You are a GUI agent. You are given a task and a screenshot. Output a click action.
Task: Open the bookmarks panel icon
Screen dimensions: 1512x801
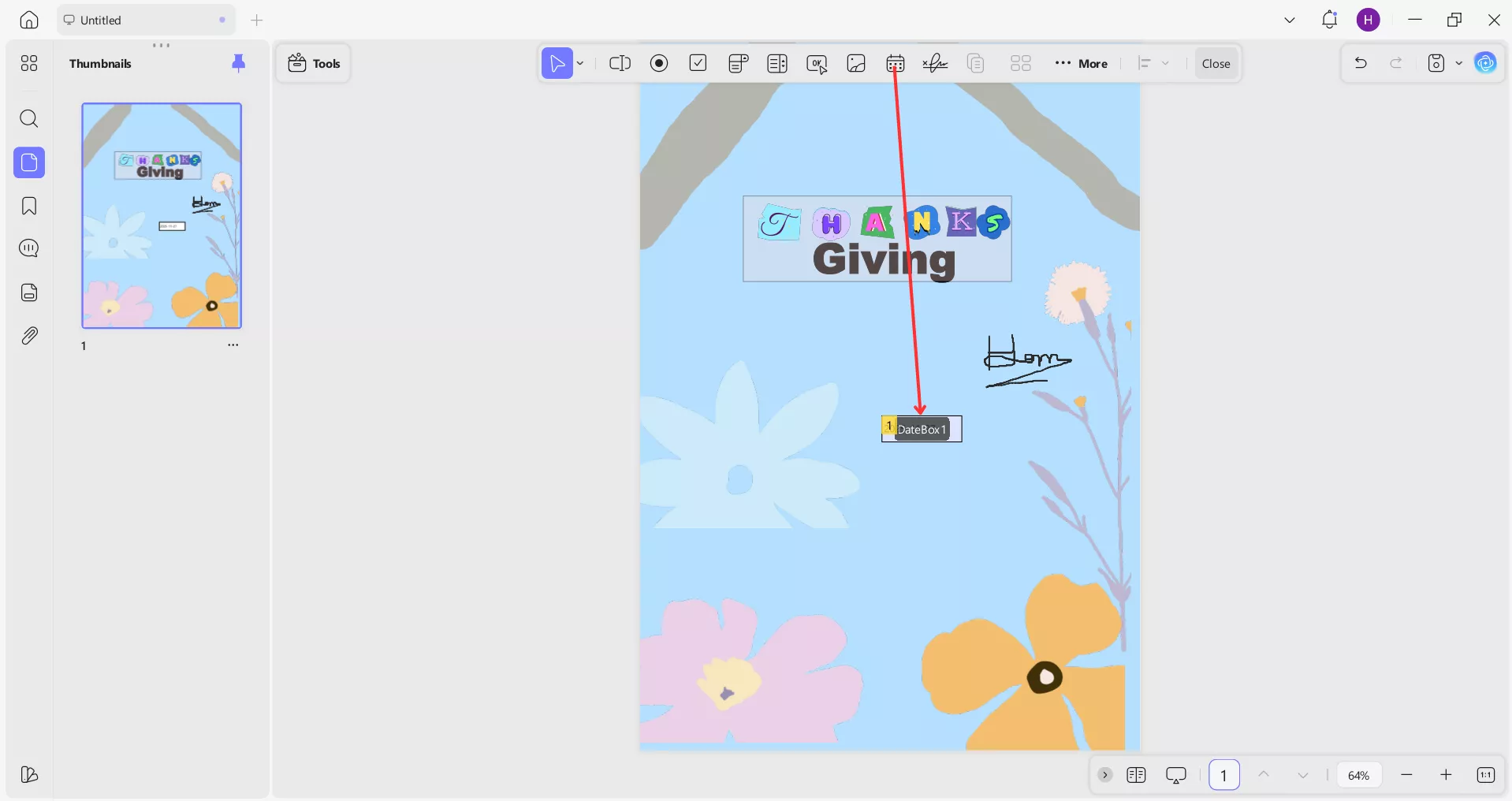click(x=29, y=207)
